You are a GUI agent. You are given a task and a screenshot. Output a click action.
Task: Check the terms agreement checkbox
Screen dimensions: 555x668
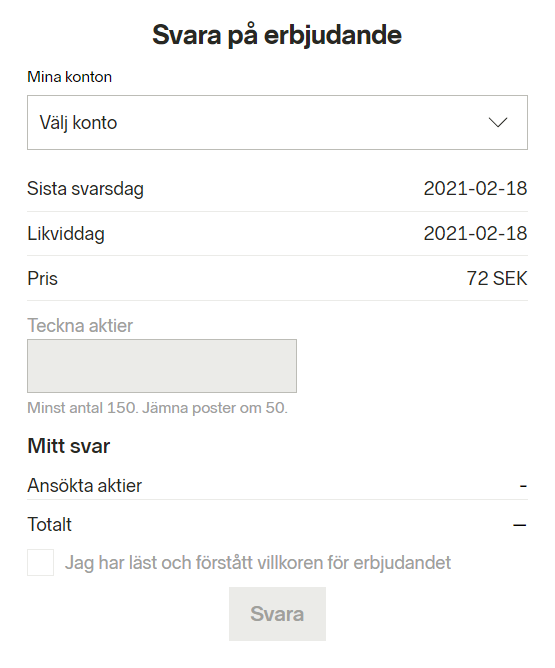point(40,562)
